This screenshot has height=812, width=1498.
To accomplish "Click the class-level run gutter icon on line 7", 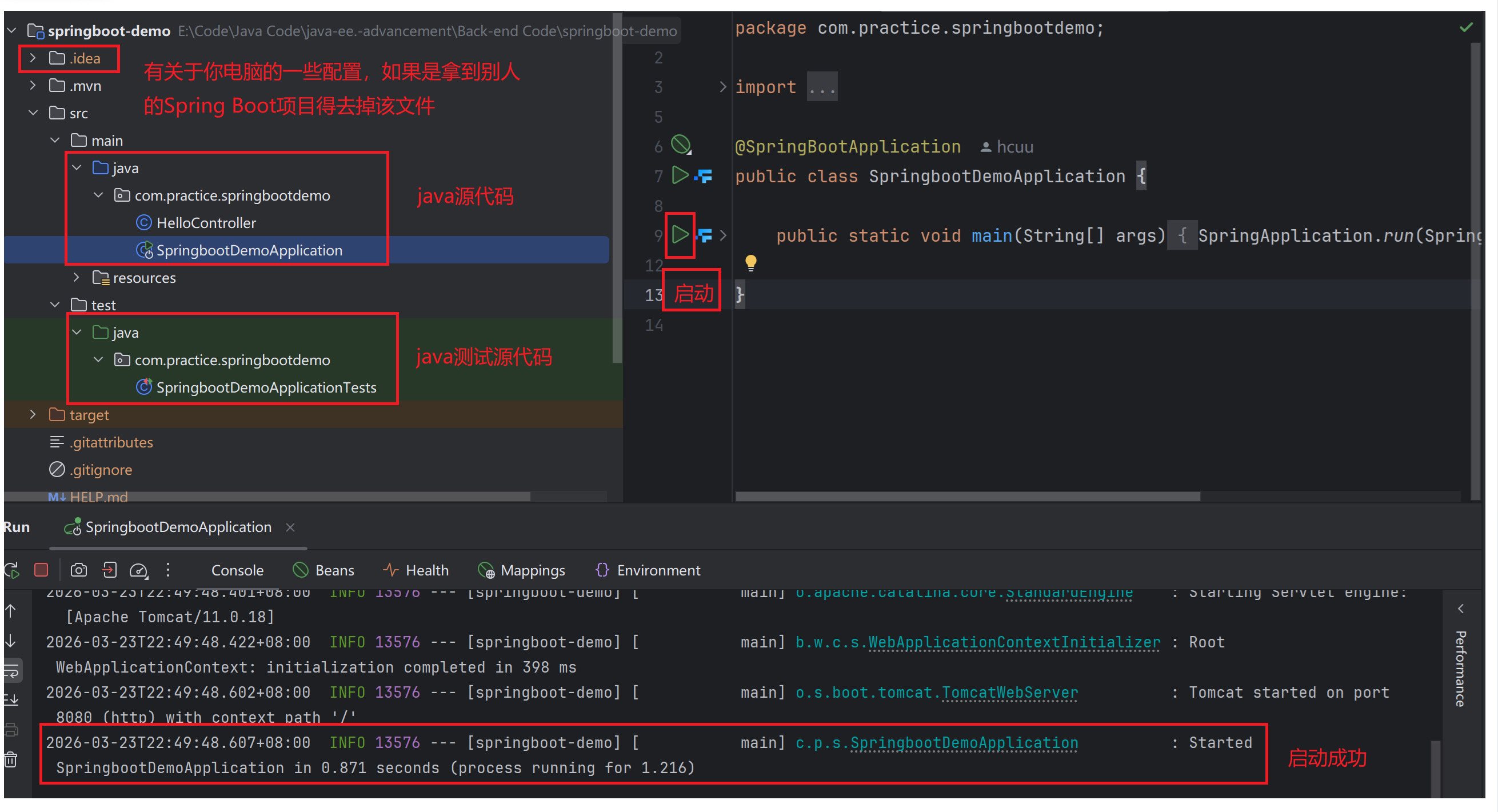I will [x=679, y=175].
